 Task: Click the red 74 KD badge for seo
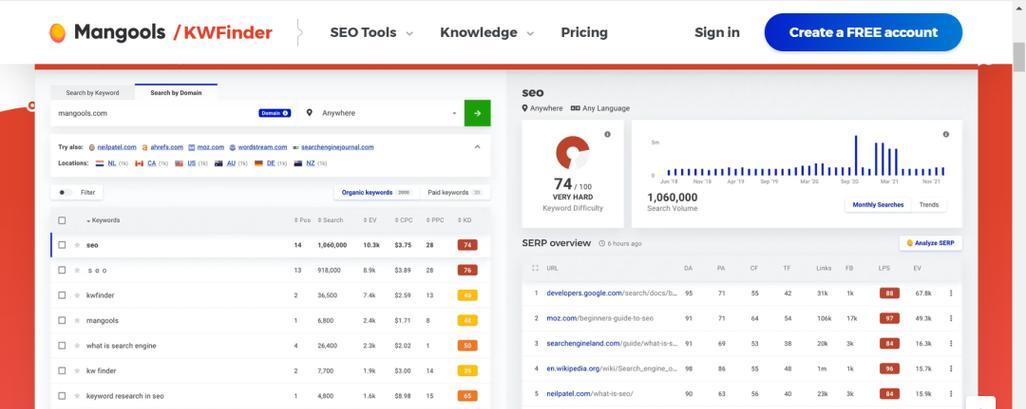(x=467, y=245)
